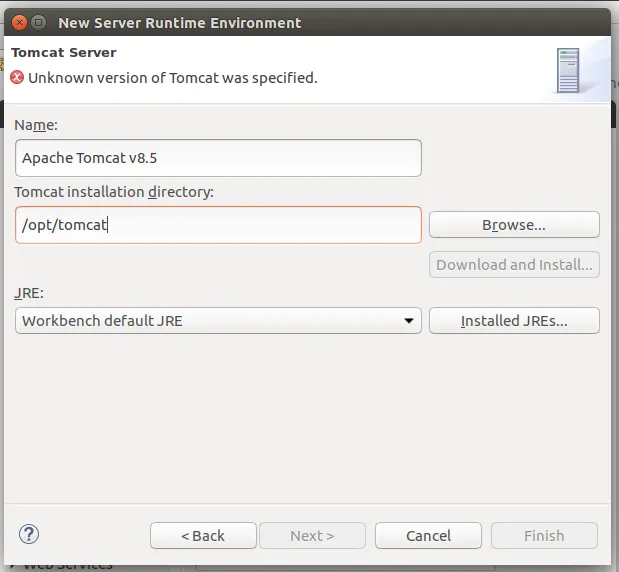Cancel the server runtime dialog
This screenshot has width=619, height=572.
point(428,536)
